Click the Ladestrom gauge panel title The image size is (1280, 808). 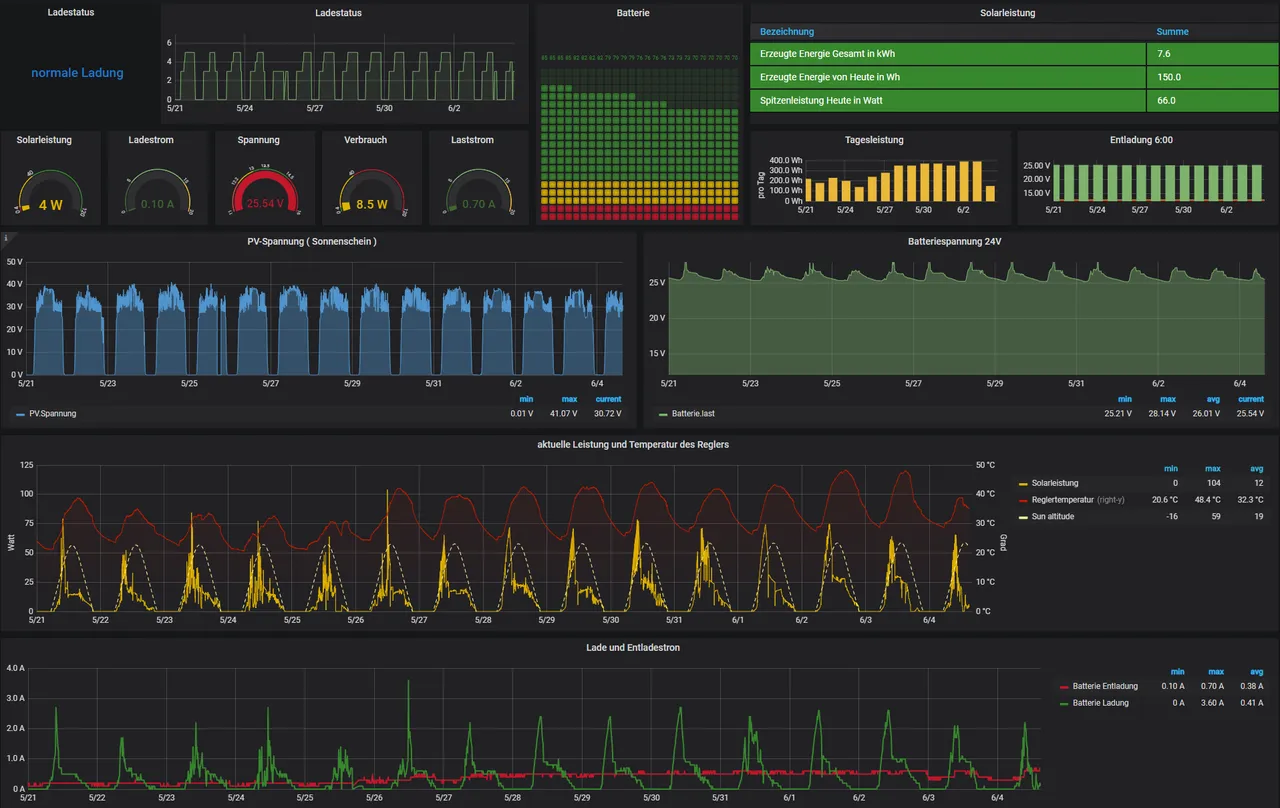tap(151, 140)
